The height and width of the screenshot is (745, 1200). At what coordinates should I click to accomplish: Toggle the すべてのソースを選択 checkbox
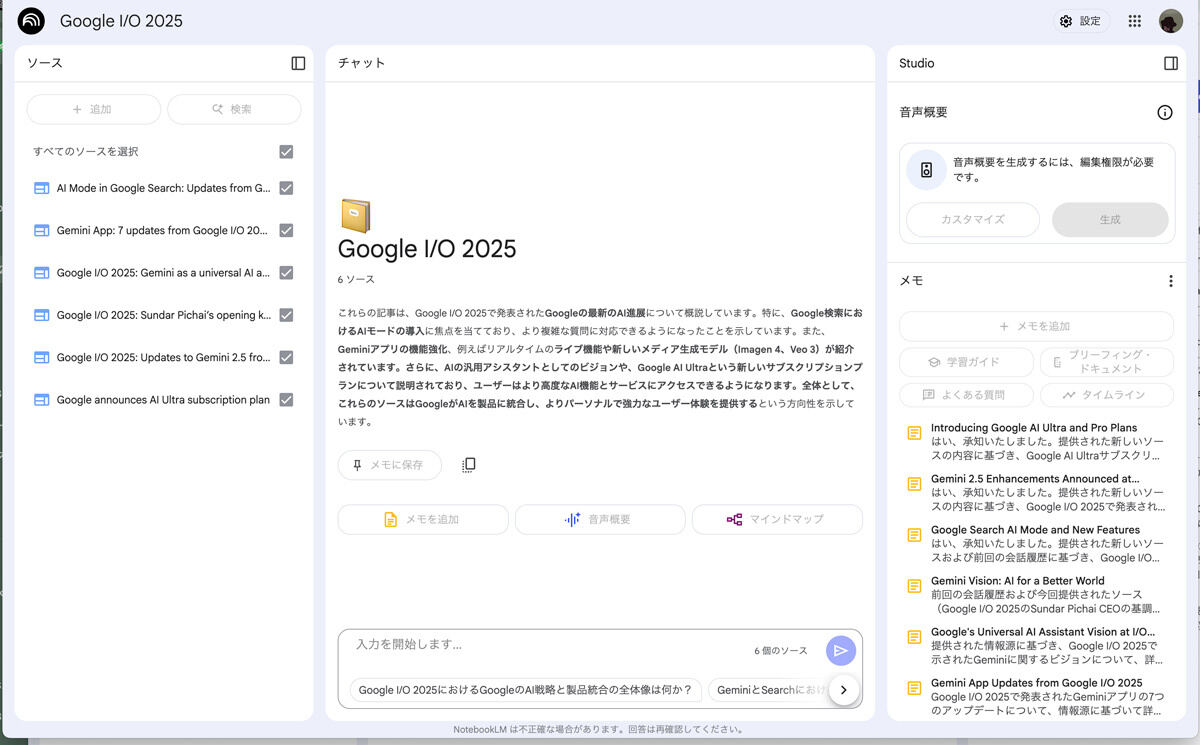tap(286, 152)
